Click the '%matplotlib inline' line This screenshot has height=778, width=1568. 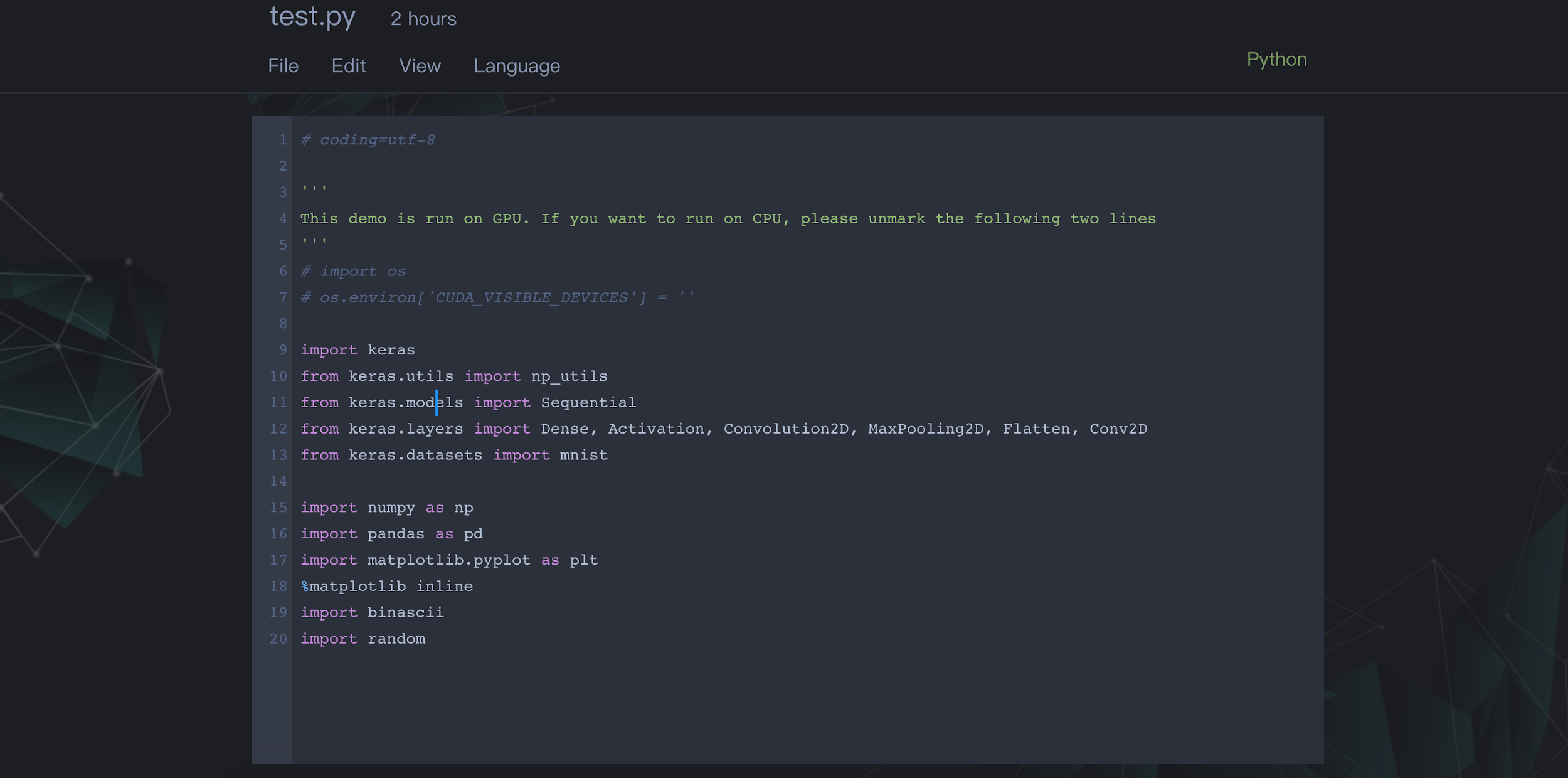point(387,586)
